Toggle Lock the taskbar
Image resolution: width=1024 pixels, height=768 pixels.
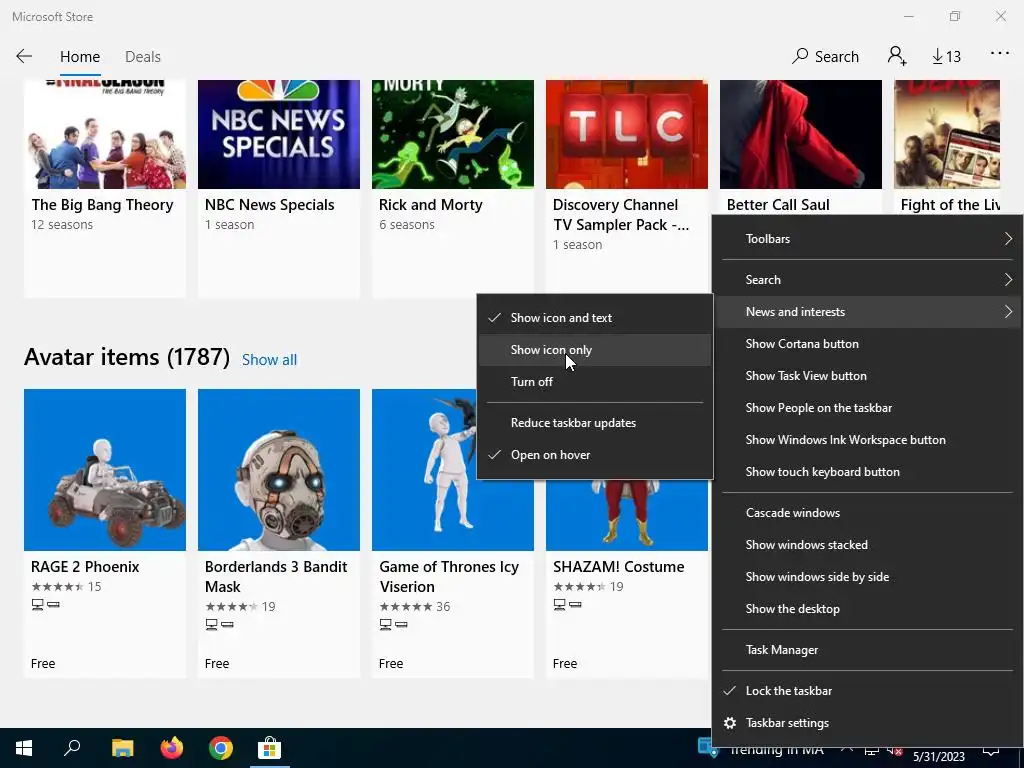tap(869, 691)
